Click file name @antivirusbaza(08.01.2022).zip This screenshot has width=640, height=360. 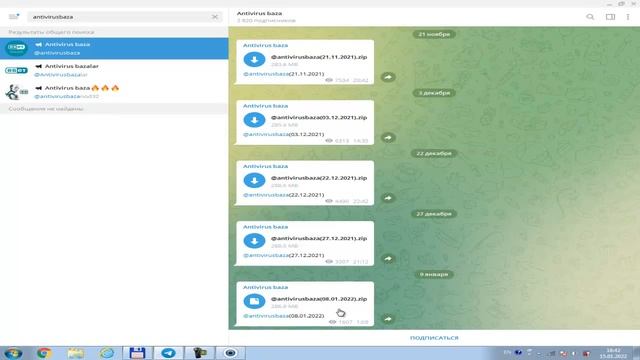click(319, 299)
